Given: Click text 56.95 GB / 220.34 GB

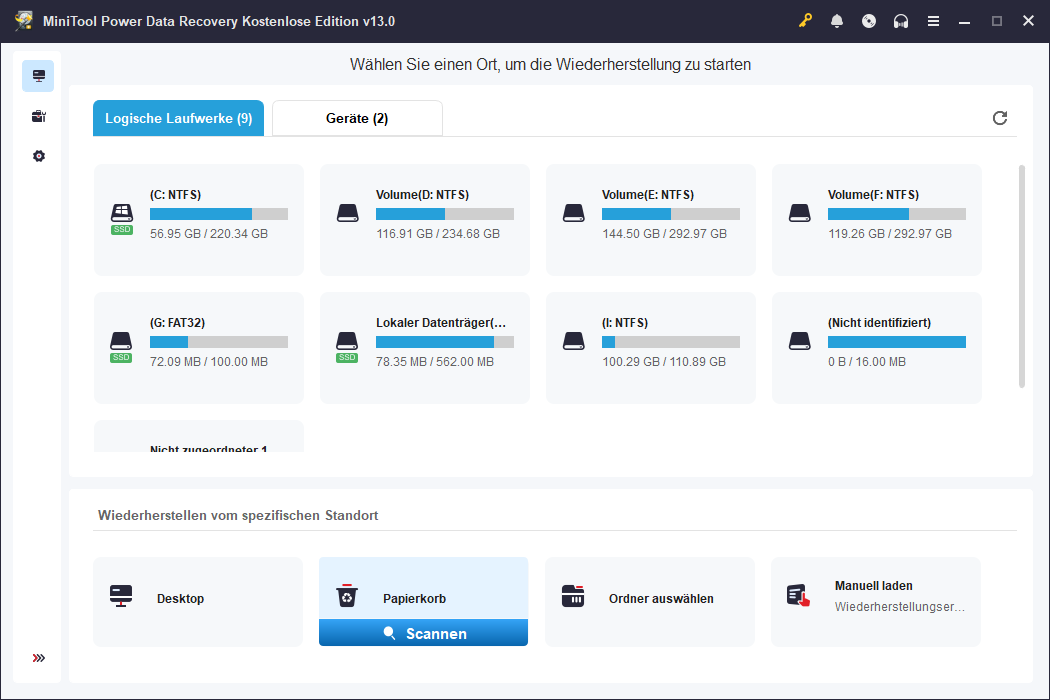Looking at the screenshot, I should (x=209, y=234).
